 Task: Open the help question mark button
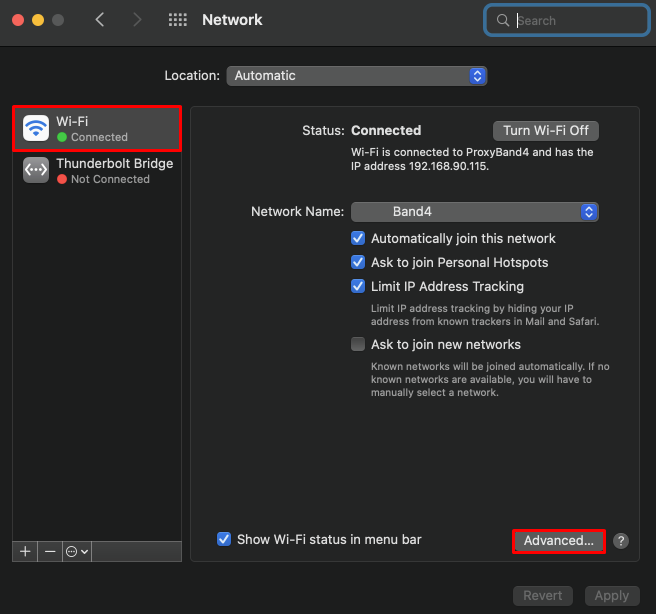tap(621, 541)
